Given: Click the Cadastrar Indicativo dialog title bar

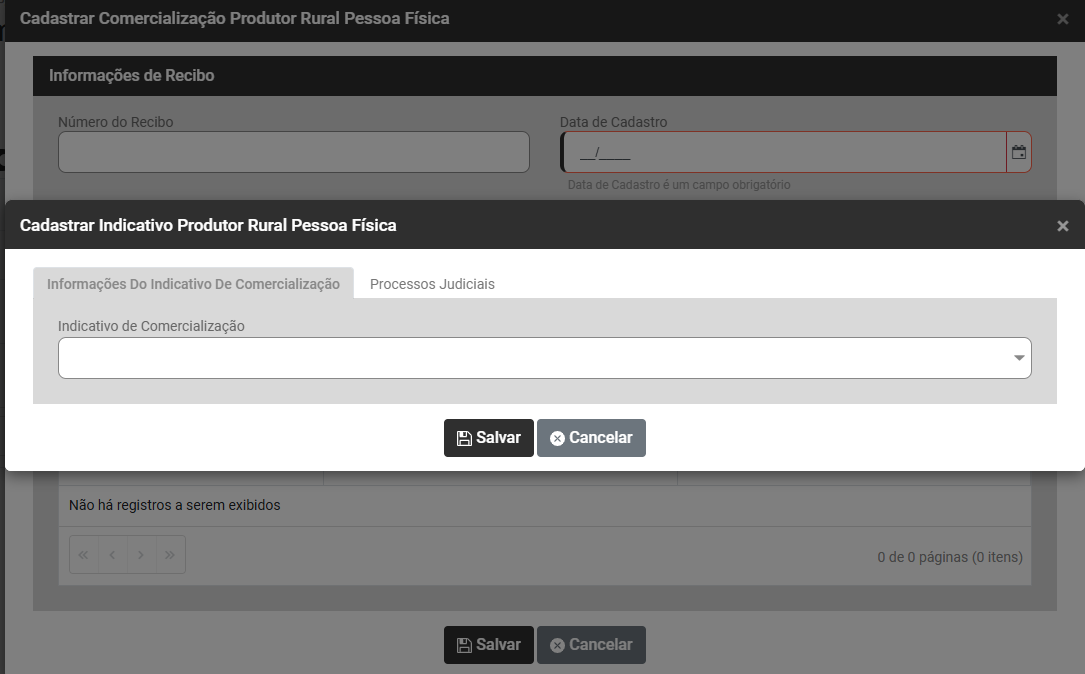Looking at the screenshot, I should pyautogui.click(x=500, y=225).
